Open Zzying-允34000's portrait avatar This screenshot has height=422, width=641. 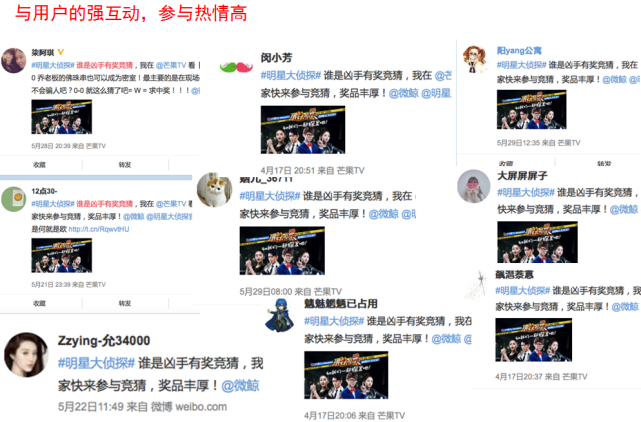point(26,355)
